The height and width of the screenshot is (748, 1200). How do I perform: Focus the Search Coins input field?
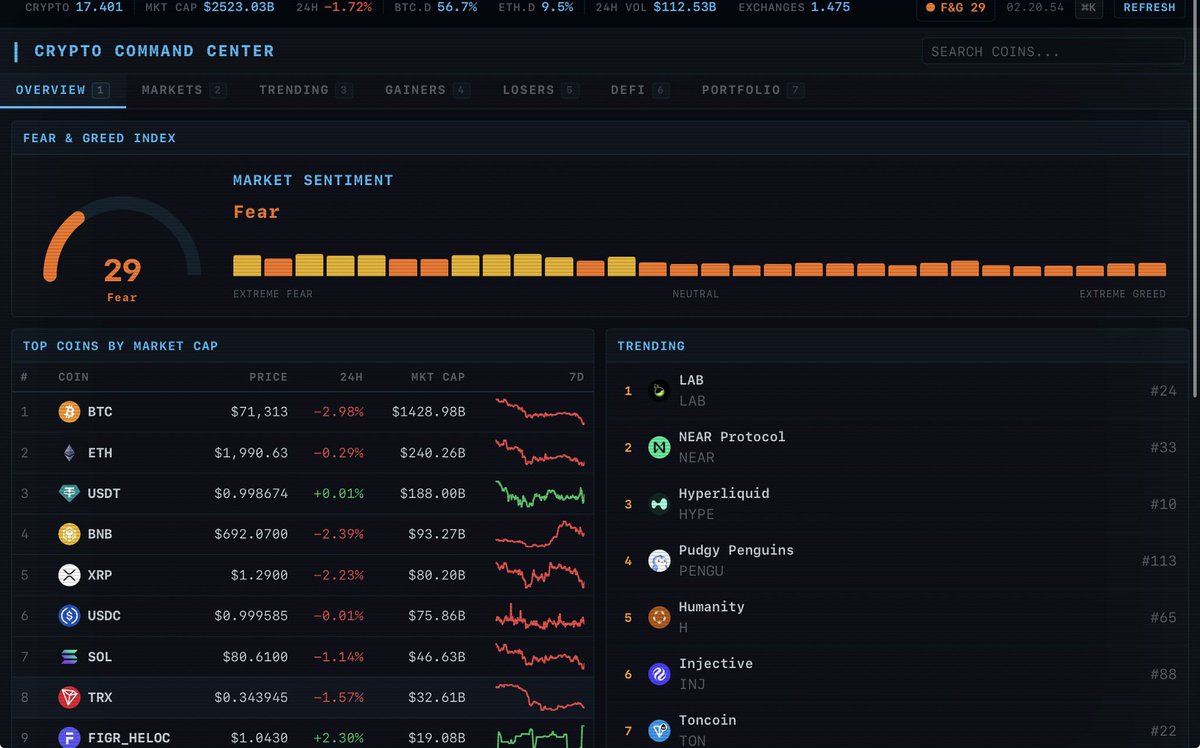coord(1053,51)
